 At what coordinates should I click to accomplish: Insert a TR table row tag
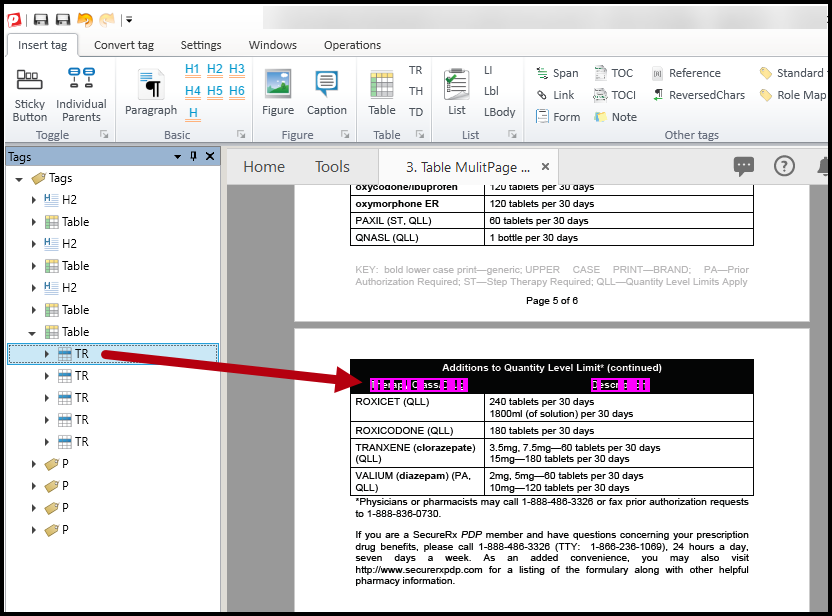pos(415,70)
